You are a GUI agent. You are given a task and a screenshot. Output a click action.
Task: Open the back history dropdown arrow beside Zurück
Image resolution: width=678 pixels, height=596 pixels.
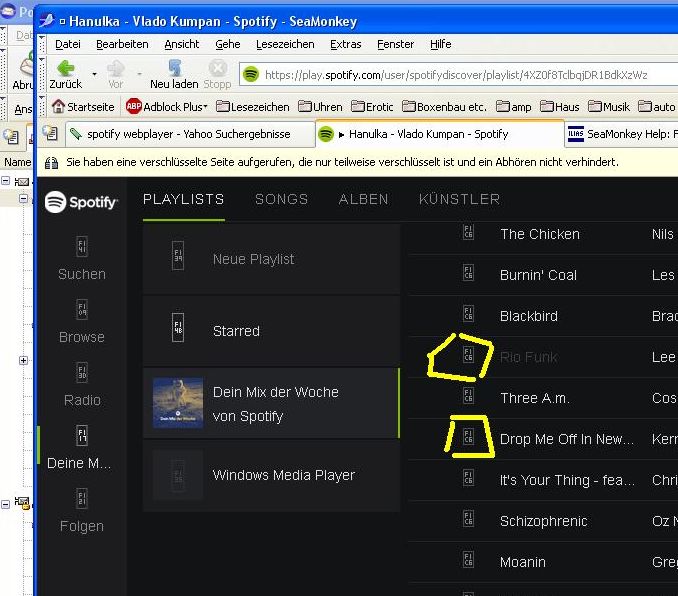pyautogui.click(x=94, y=74)
